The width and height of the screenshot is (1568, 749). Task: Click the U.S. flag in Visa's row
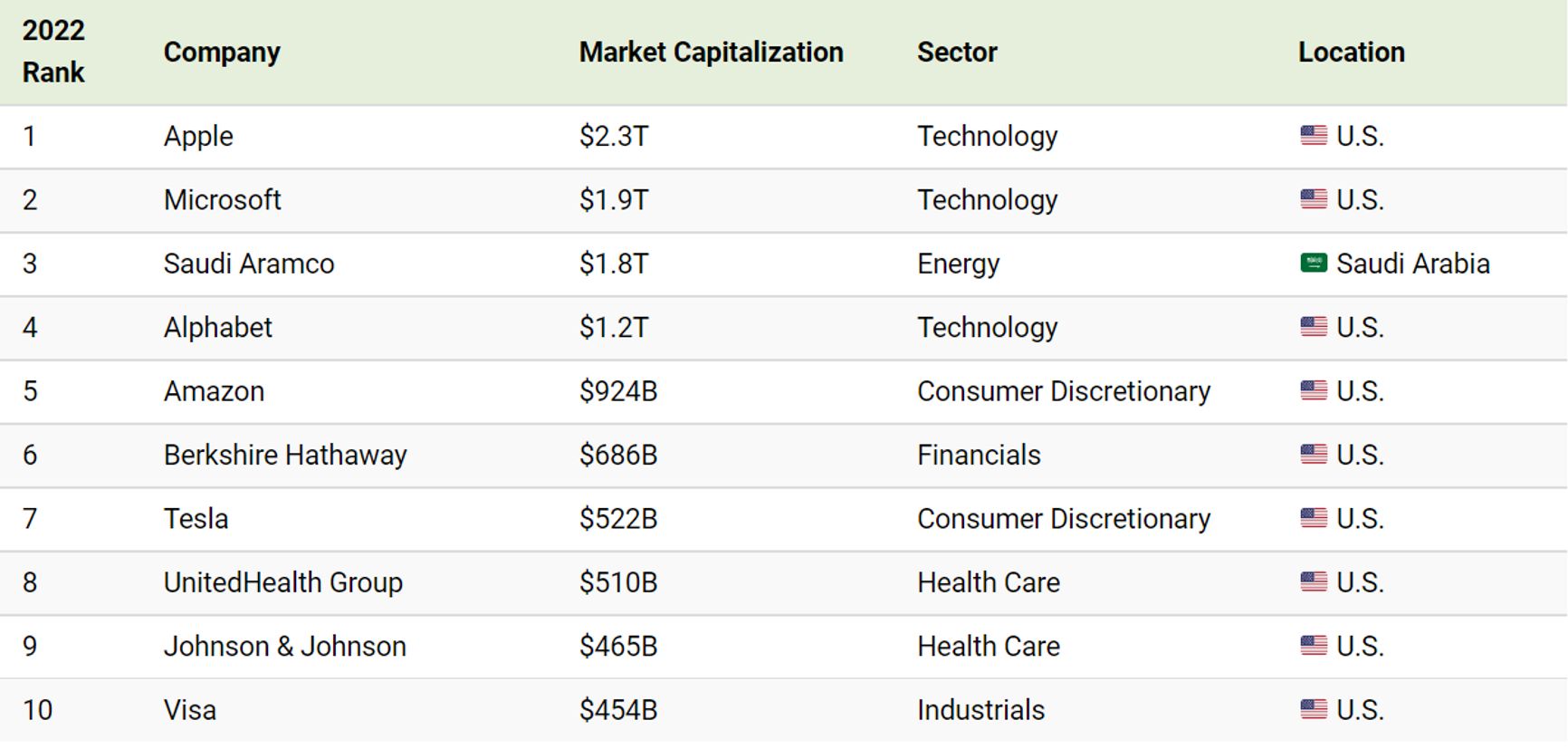click(x=1313, y=710)
